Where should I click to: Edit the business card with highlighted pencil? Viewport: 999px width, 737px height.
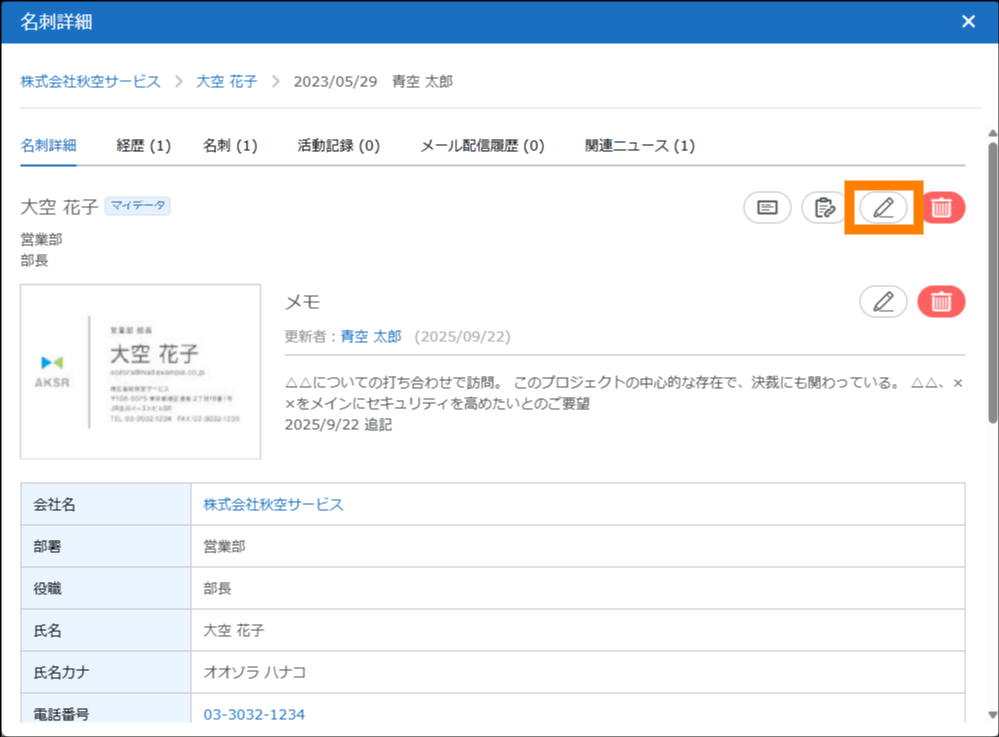pos(883,208)
